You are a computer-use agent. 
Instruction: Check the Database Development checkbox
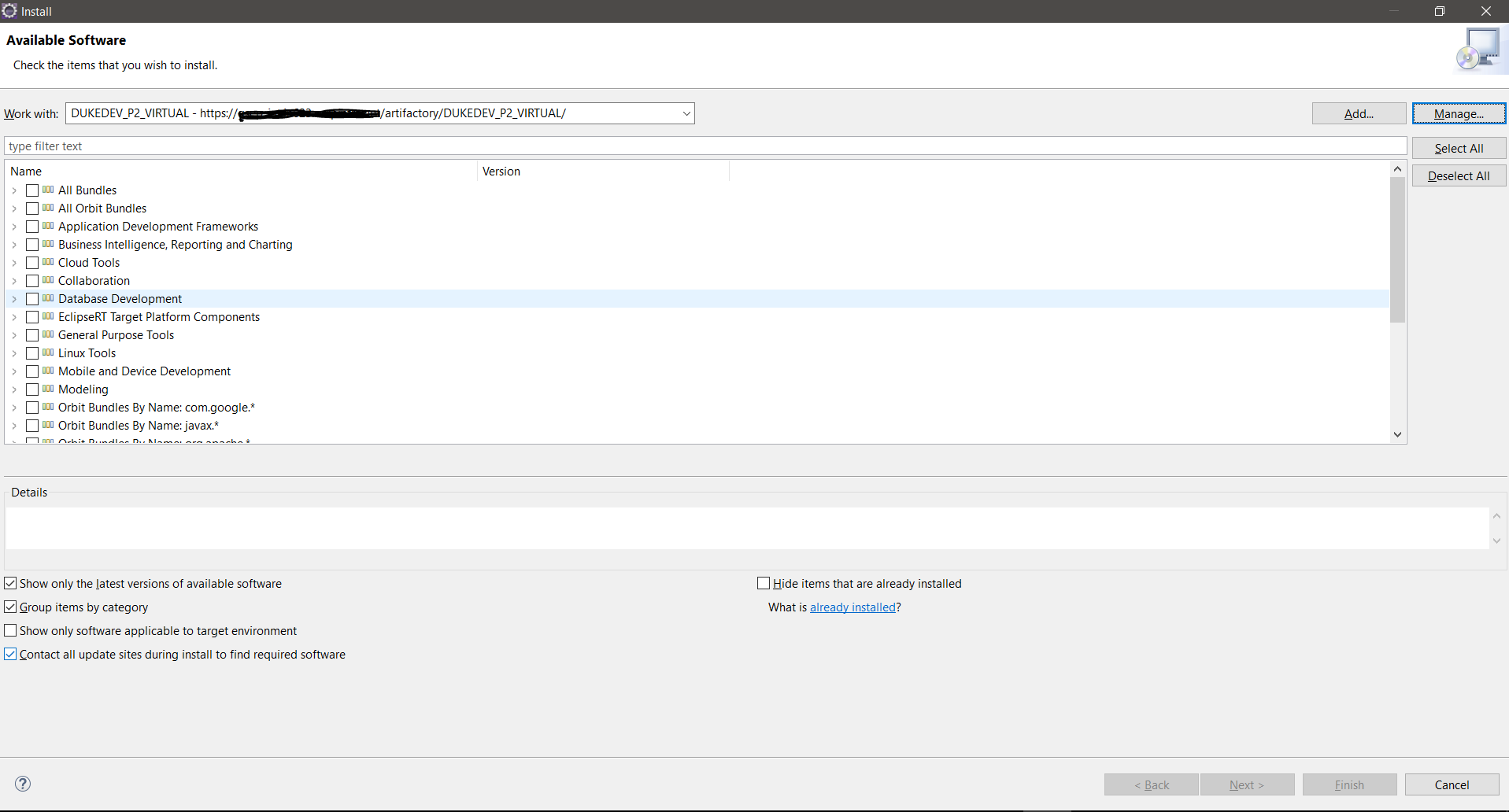(32, 299)
